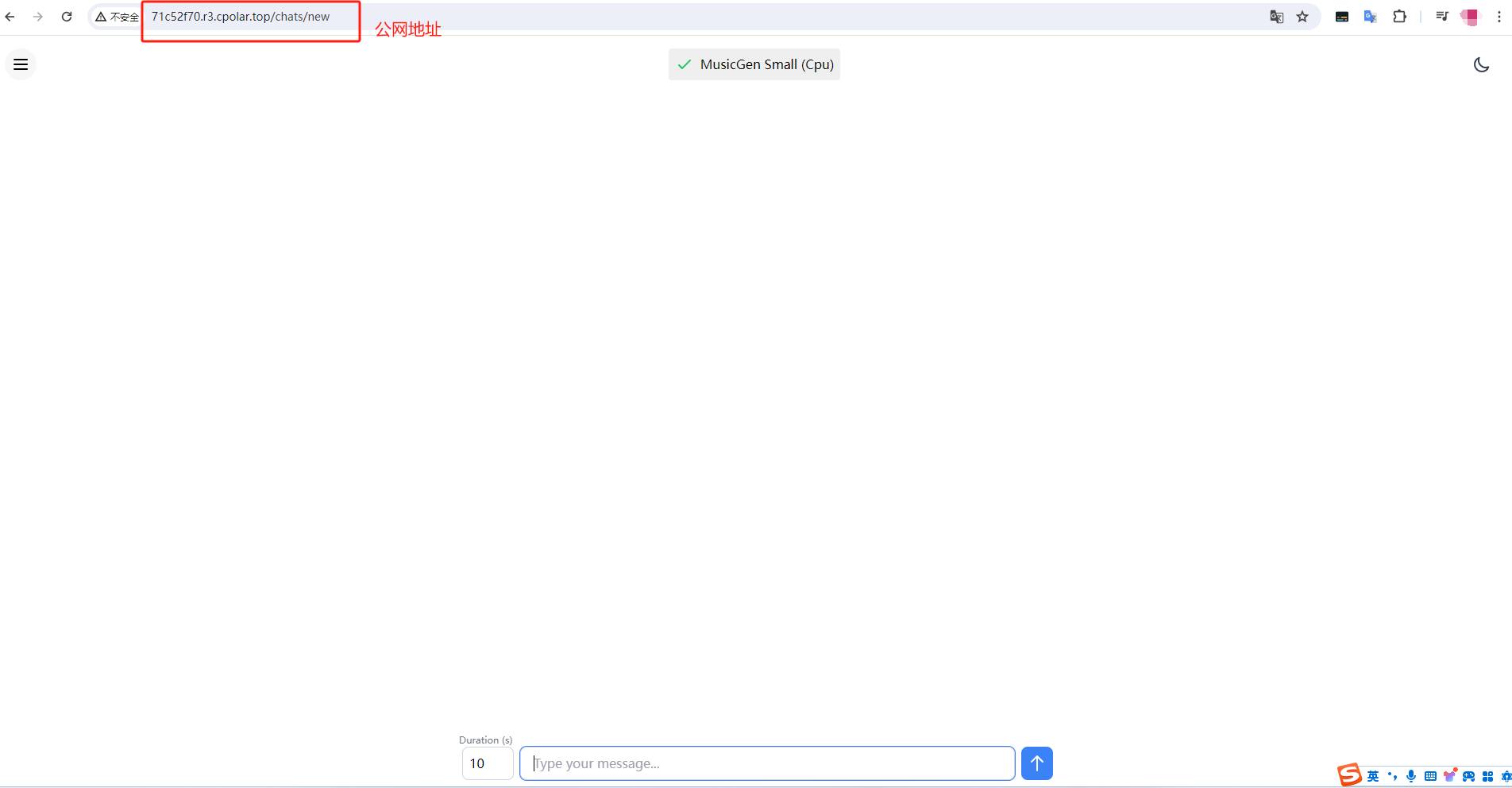
Task: Open the media controls music icon
Action: (1442, 17)
